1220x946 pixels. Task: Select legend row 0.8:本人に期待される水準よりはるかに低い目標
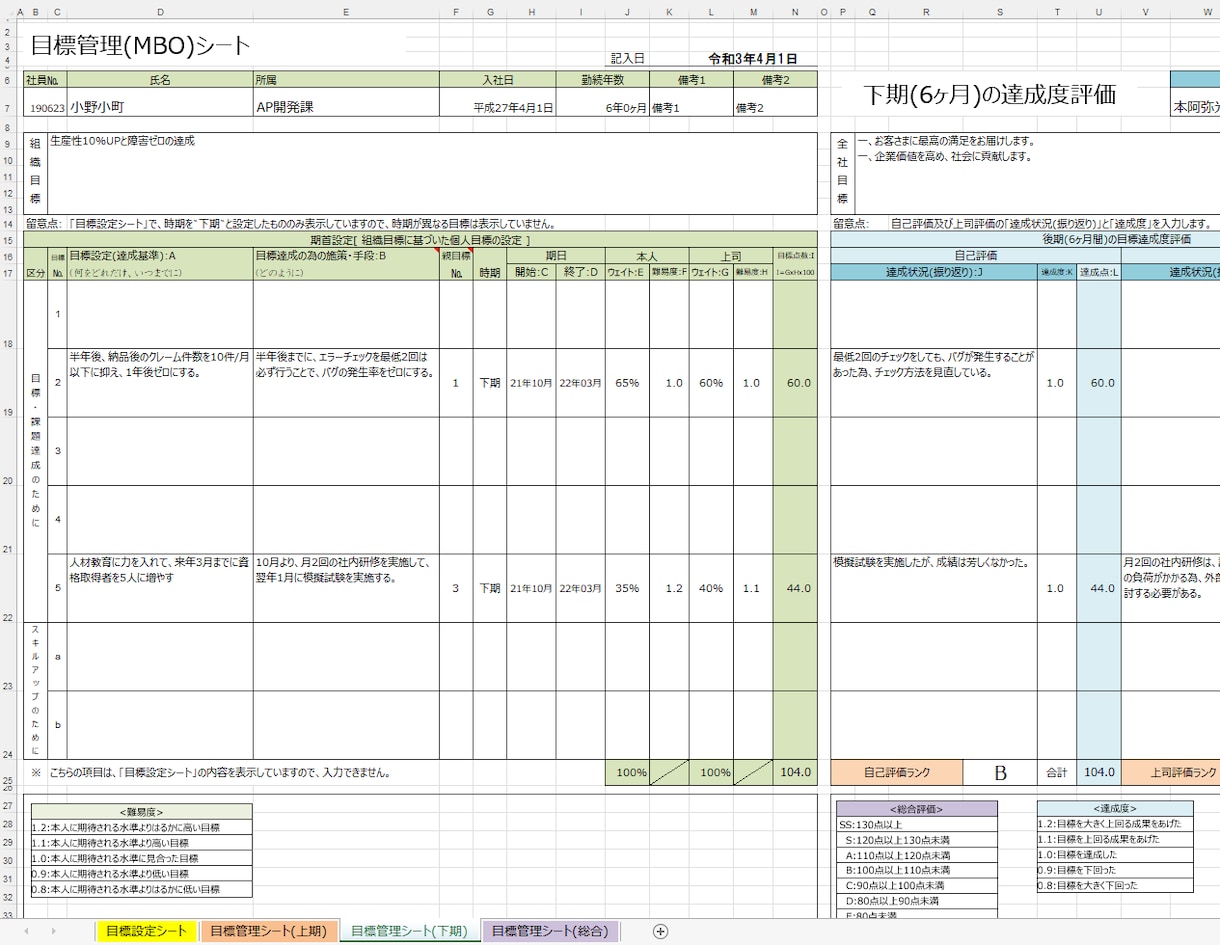(x=142, y=889)
